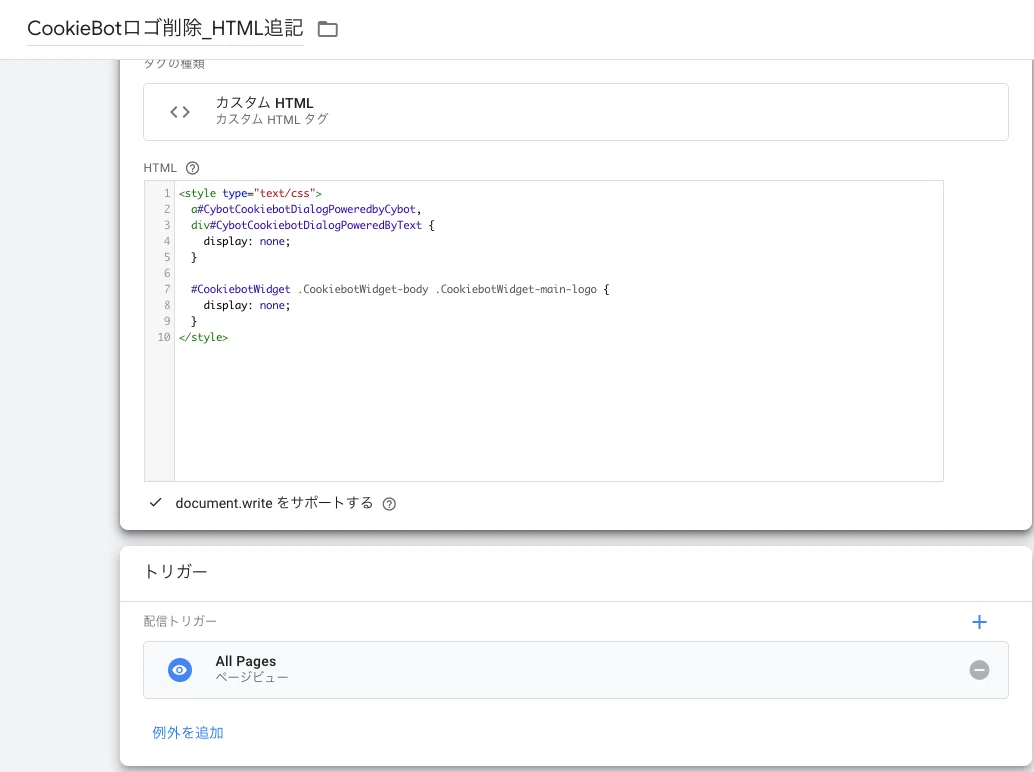Click the 例外を追加 link

coord(188,732)
